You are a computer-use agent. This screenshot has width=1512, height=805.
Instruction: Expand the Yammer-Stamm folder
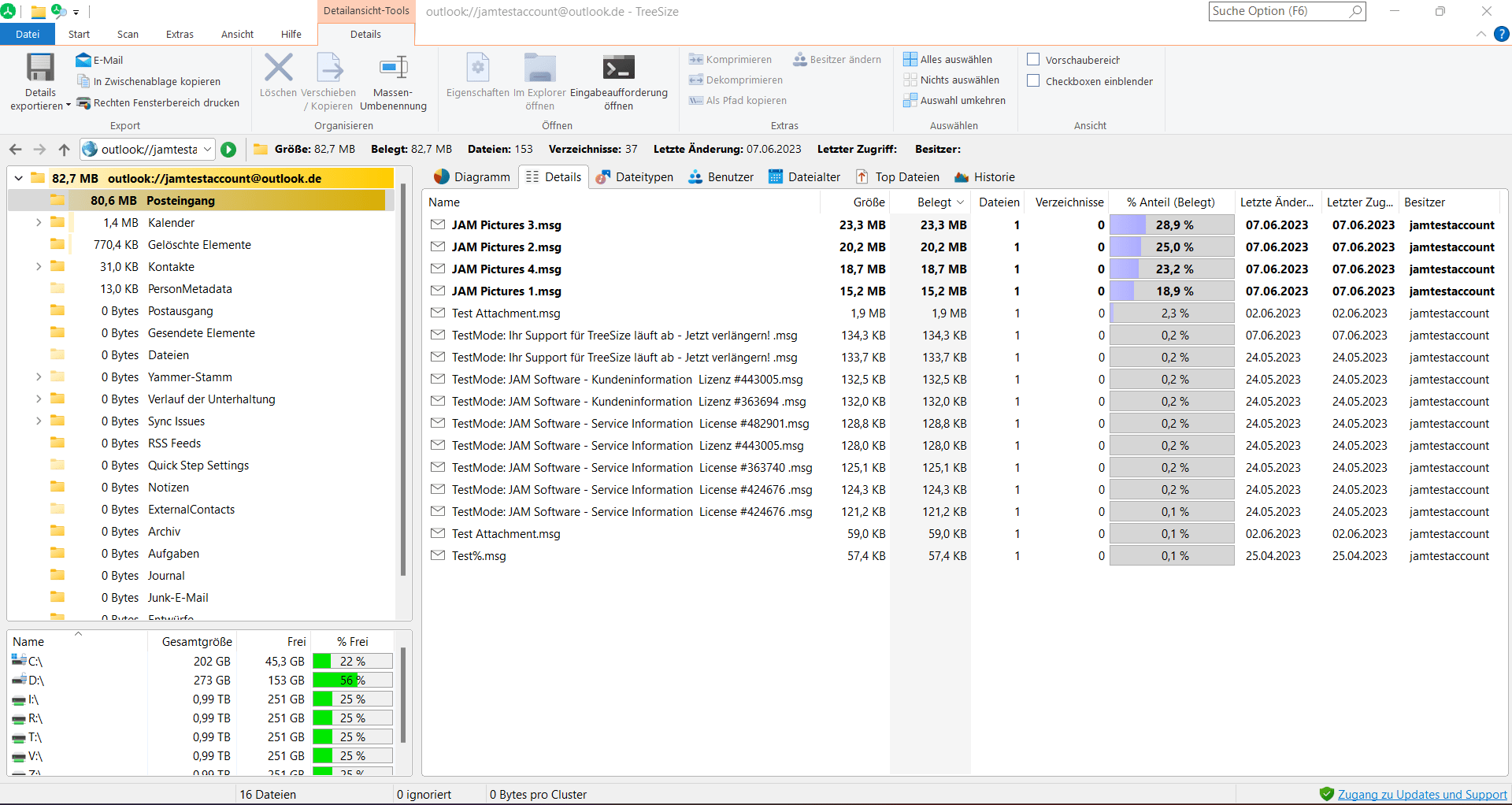point(39,377)
